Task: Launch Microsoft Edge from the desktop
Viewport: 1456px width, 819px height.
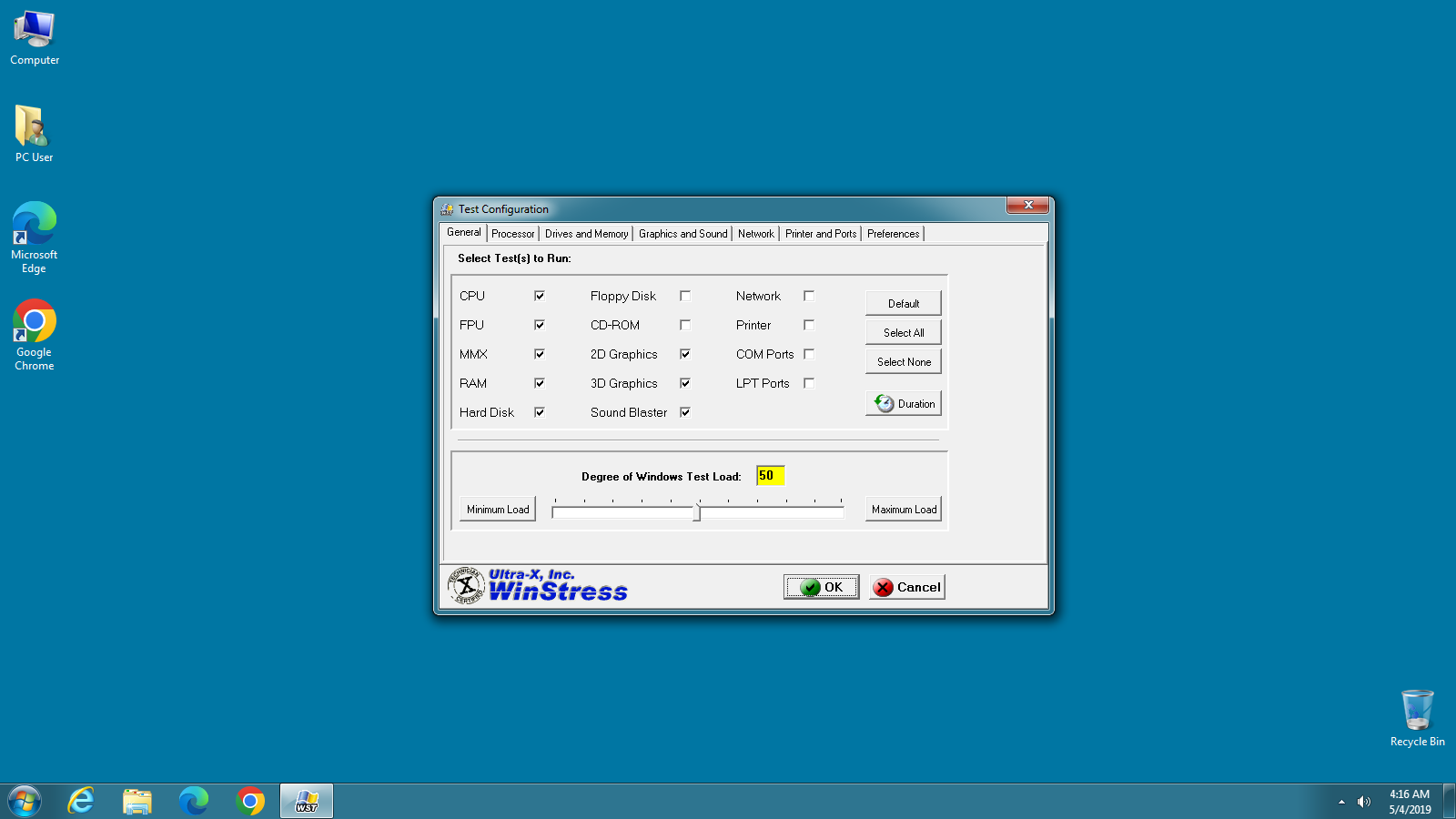Action: coord(35,237)
